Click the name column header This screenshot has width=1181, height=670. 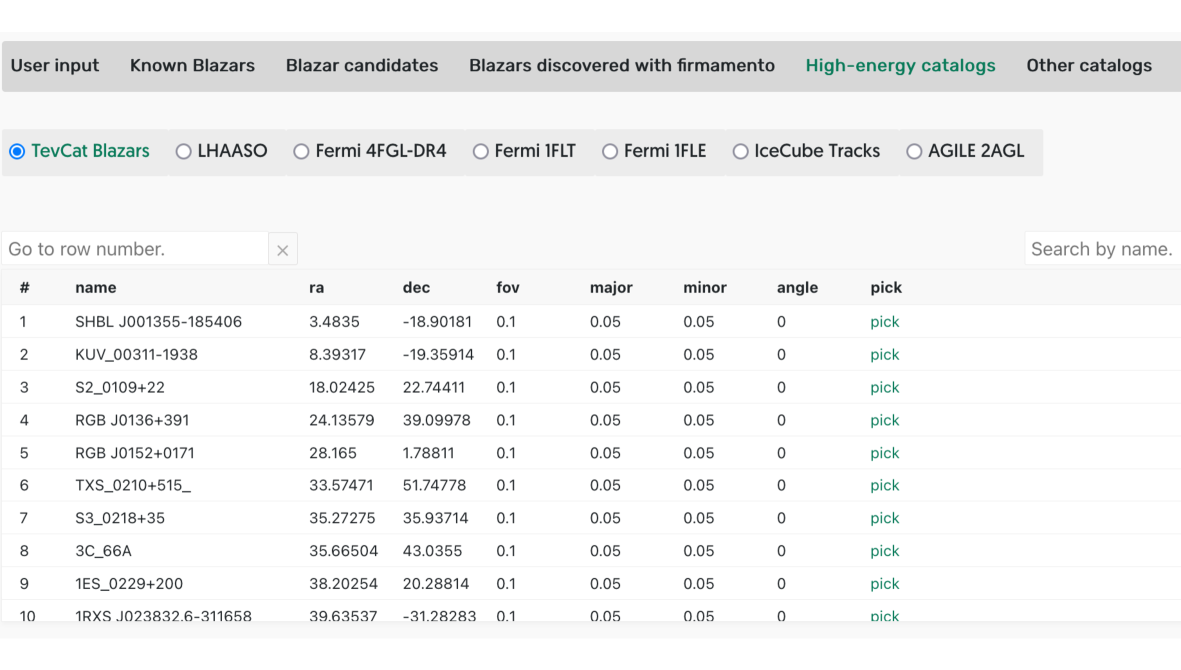96,288
